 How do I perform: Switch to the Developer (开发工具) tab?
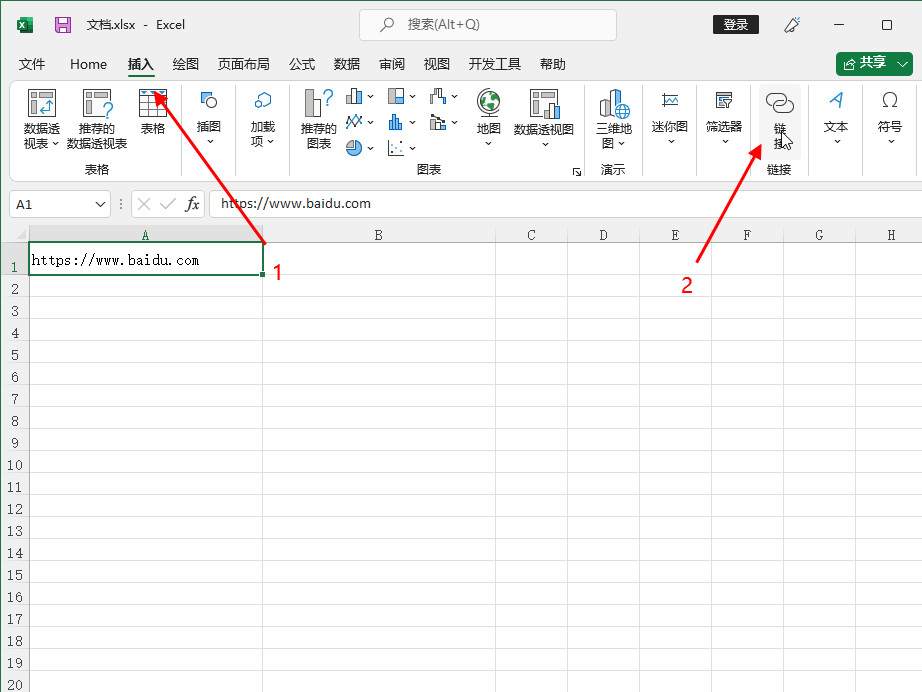coord(495,64)
